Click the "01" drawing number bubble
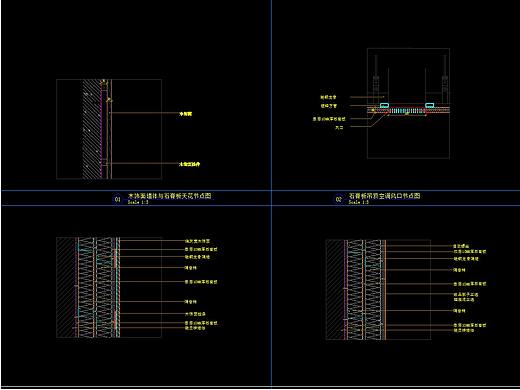Image resolution: width=520 pixels, height=390 pixels. (118, 199)
